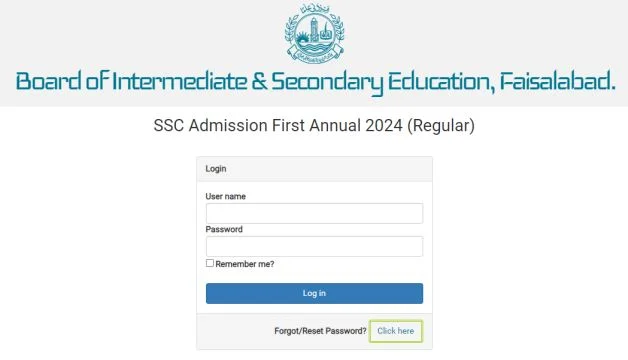Click the Password field label
Viewport: 628px width, 360px height.
point(224,229)
